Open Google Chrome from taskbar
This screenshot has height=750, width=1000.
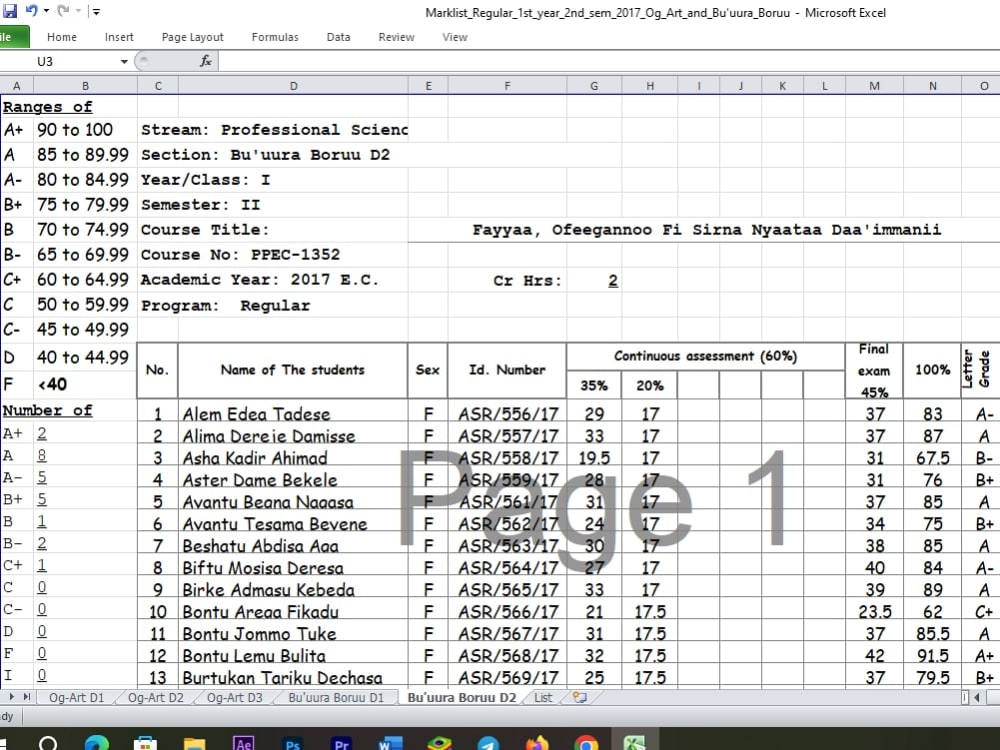point(586,744)
